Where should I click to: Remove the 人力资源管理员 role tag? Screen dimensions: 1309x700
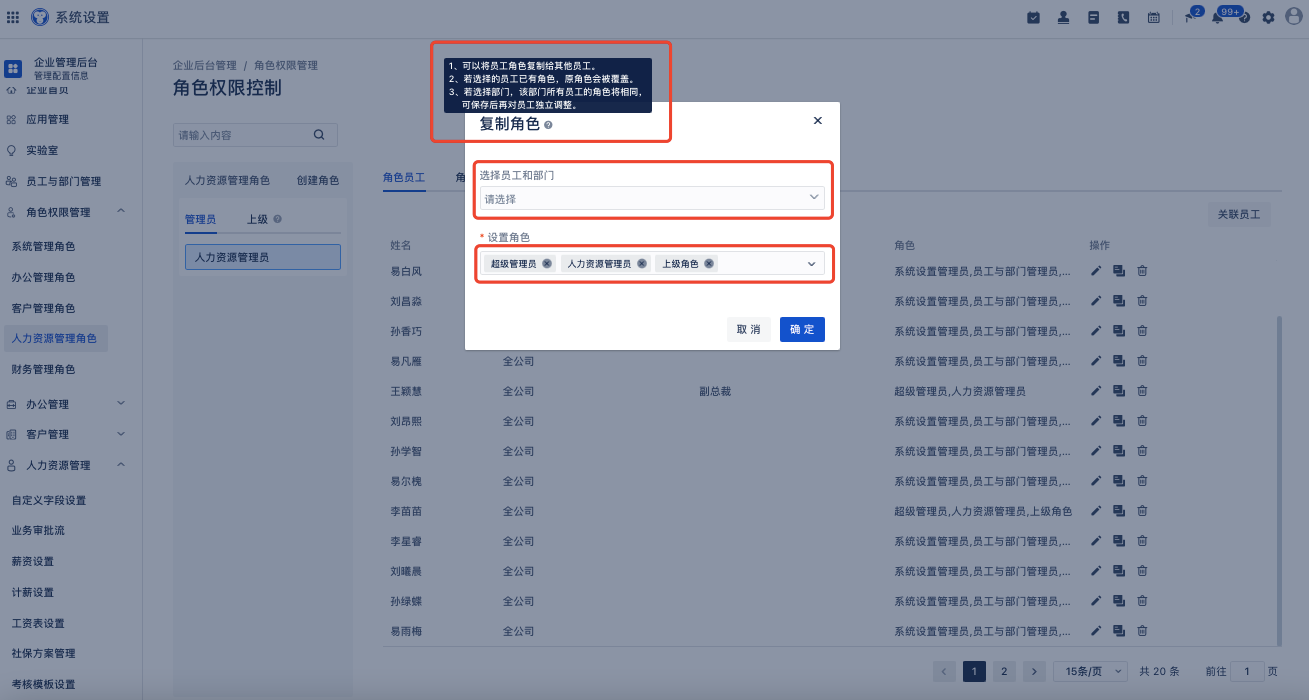[x=642, y=264]
